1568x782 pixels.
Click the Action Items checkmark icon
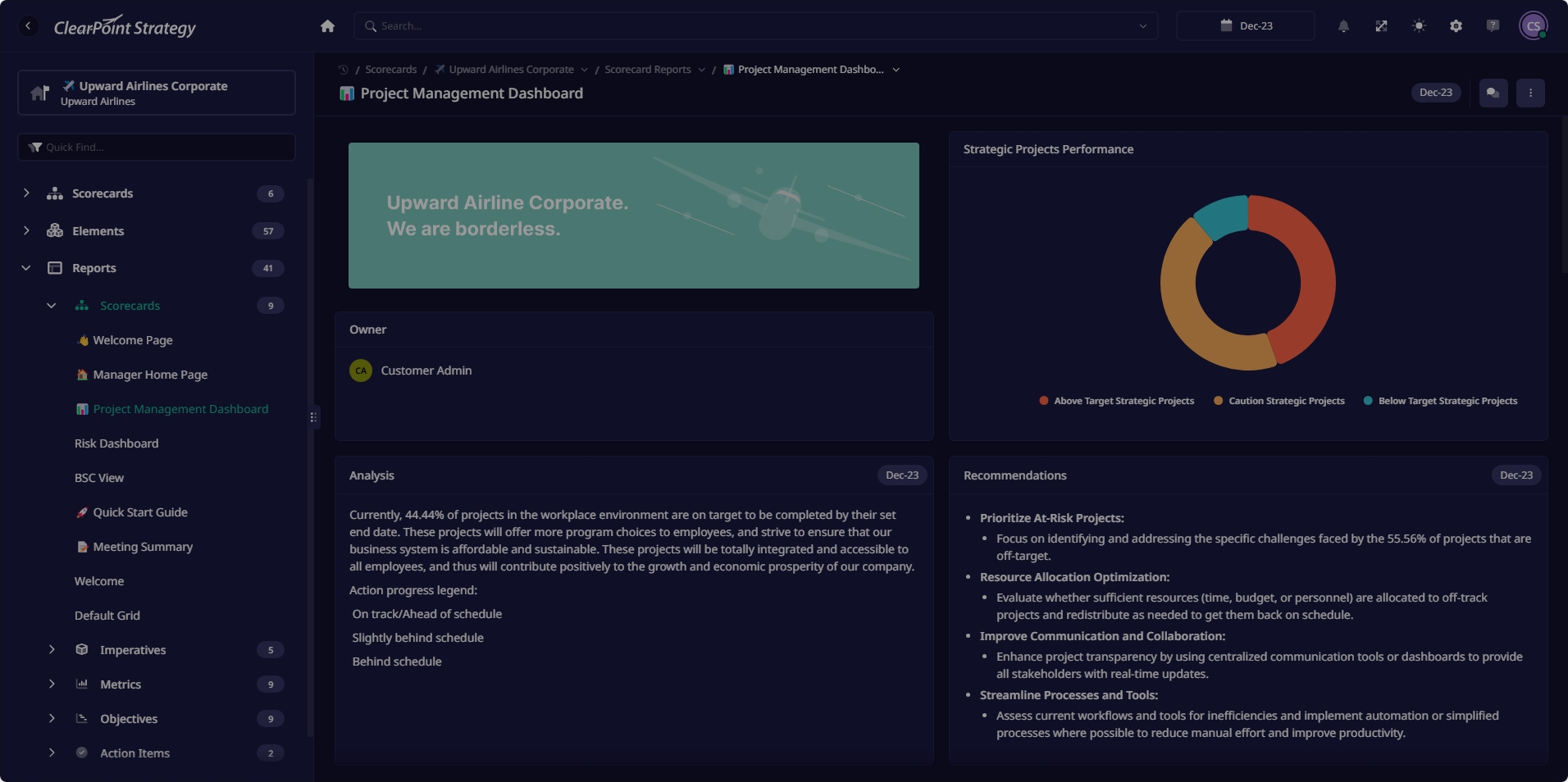(x=82, y=753)
